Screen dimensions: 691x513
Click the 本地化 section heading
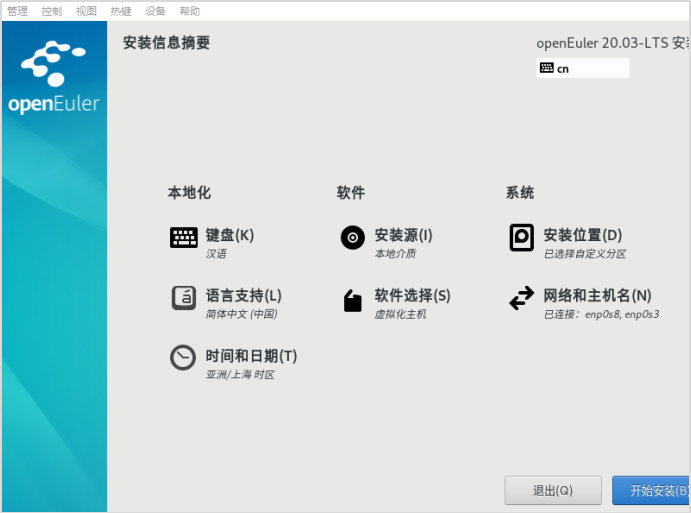(189, 193)
